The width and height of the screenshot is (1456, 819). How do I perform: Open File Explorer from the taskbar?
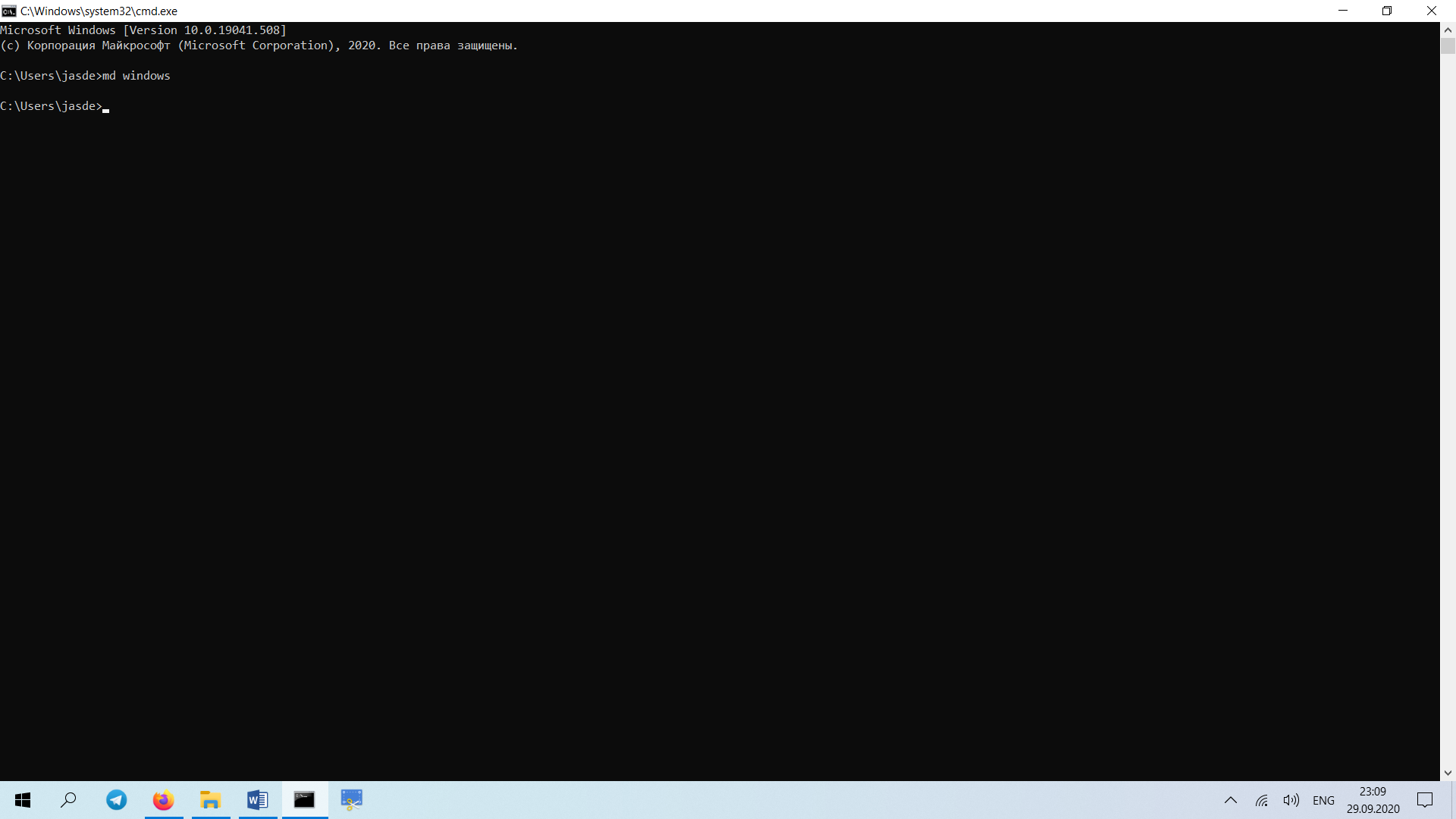[x=210, y=800]
